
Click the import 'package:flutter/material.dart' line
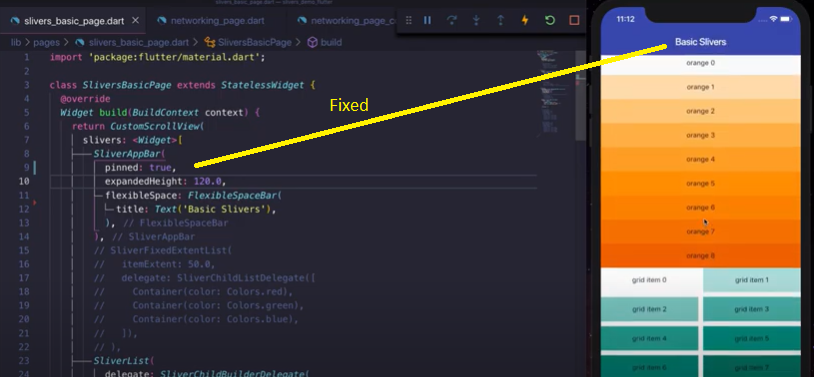157,57
